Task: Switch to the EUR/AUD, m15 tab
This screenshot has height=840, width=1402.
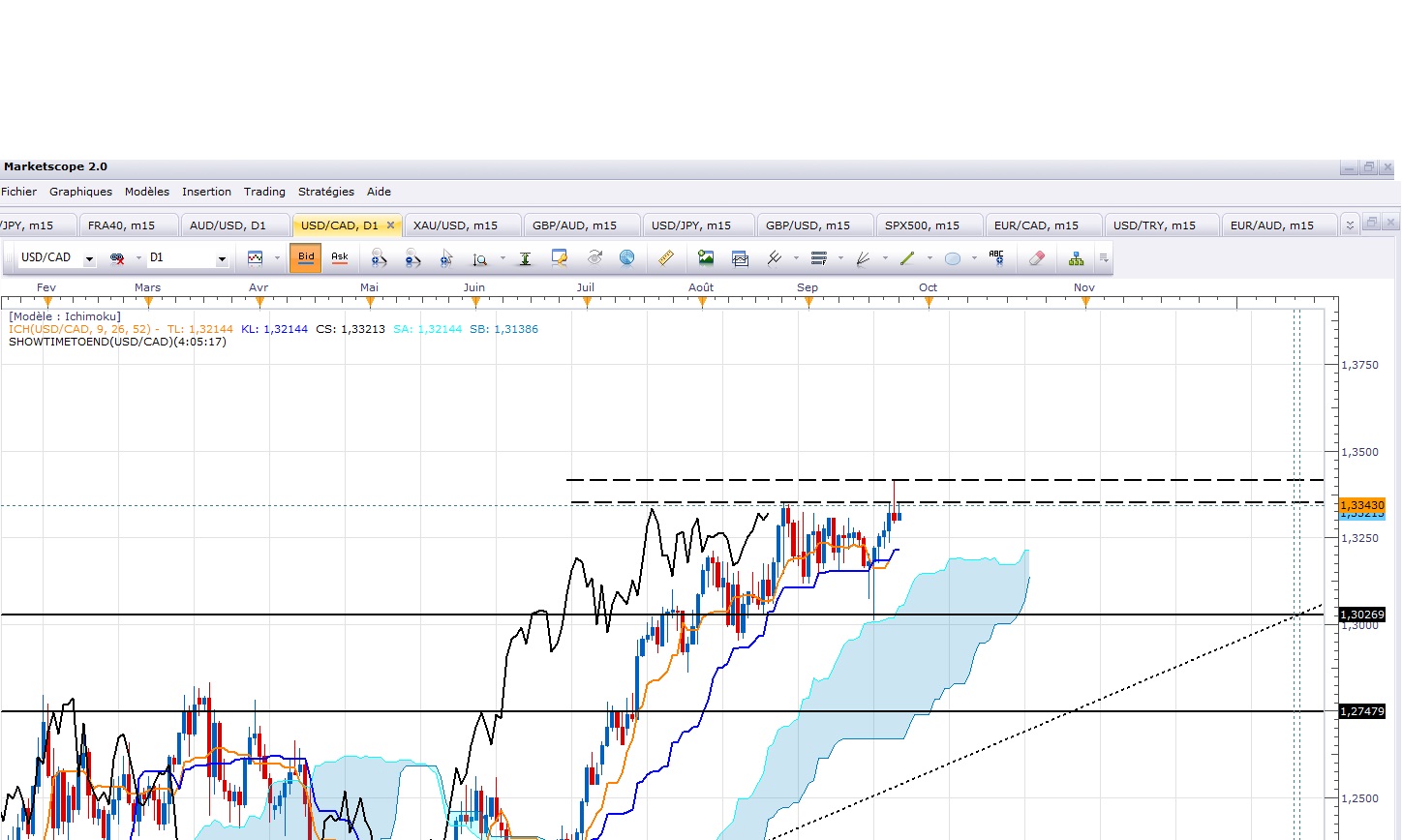Action: [1278, 225]
